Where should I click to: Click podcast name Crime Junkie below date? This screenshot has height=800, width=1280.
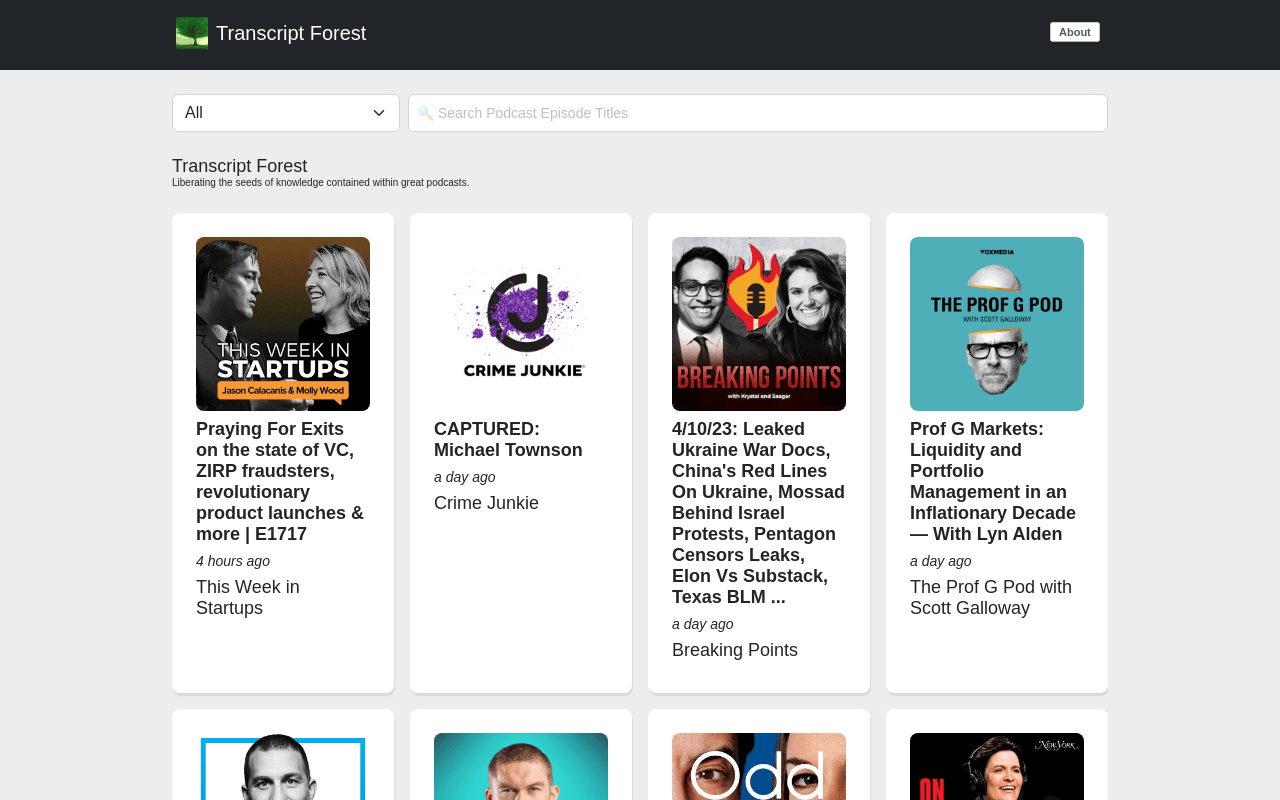[486, 503]
